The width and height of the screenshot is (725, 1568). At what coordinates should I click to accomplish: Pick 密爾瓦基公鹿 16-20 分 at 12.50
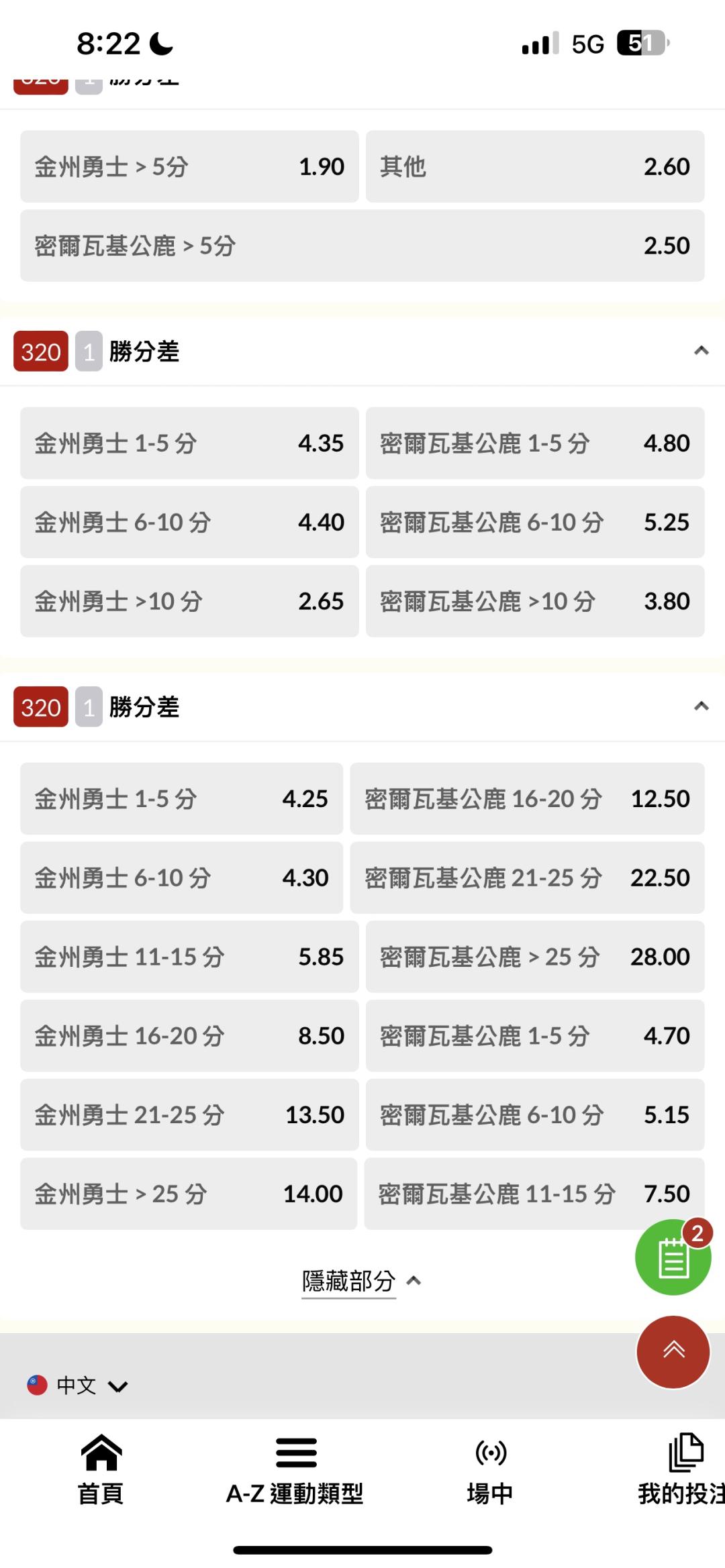point(527,798)
